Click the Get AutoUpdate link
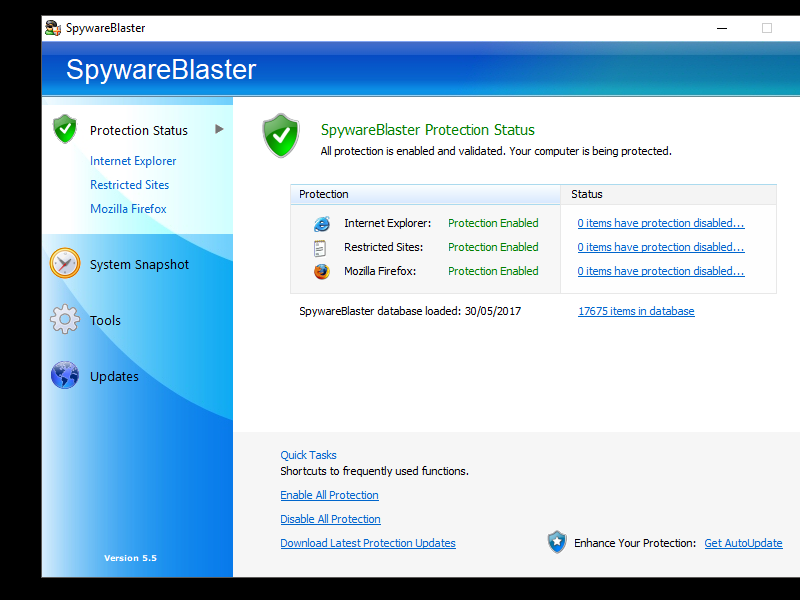 coord(743,543)
